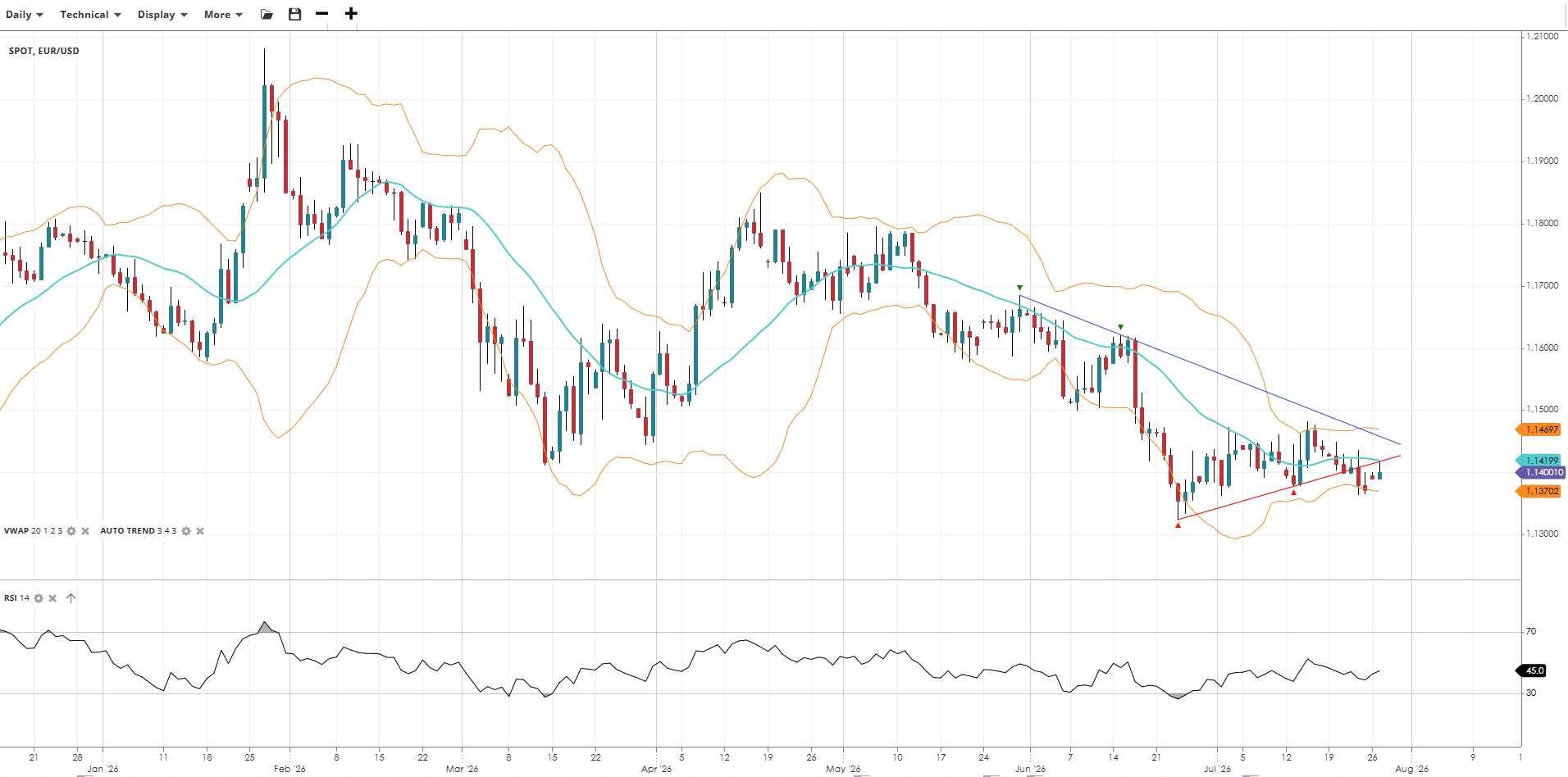Click the SPOT, EUR/USD title
The image size is (1568, 777).
click(x=44, y=51)
